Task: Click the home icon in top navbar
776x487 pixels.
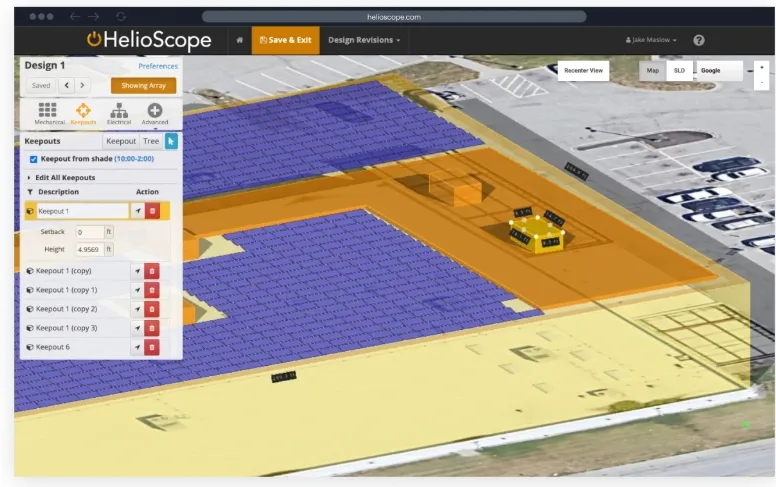Action: pyautogui.click(x=239, y=40)
